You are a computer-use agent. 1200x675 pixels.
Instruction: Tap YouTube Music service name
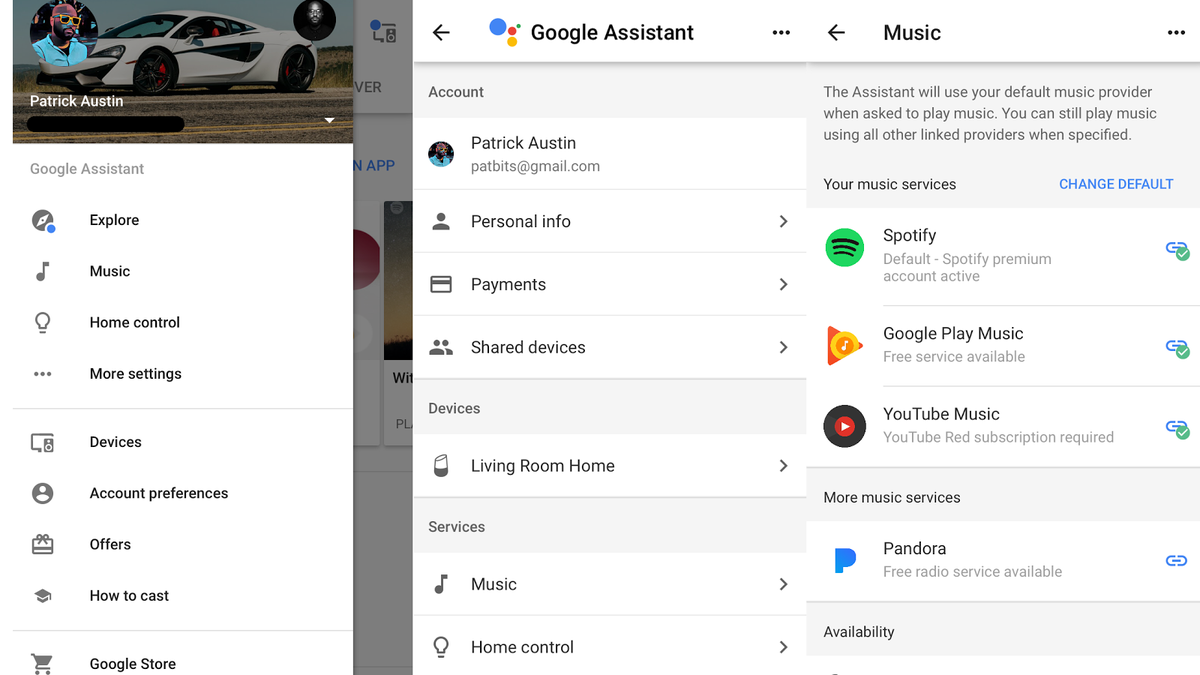click(941, 414)
